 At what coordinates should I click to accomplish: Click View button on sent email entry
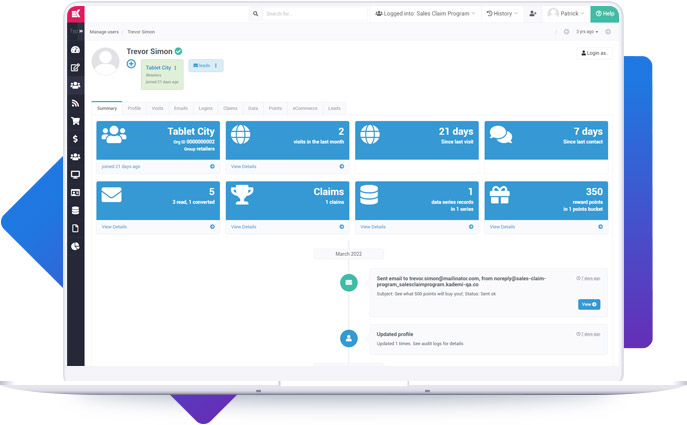pyautogui.click(x=588, y=304)
